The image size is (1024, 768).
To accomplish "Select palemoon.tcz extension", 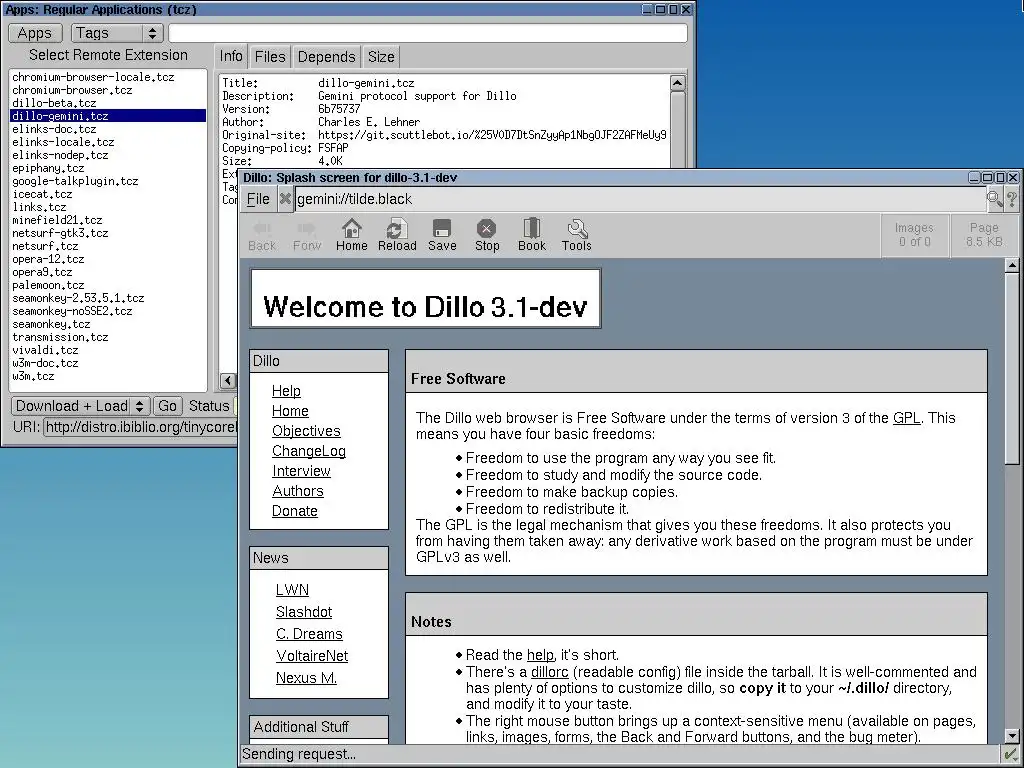I will click(108, 285).
